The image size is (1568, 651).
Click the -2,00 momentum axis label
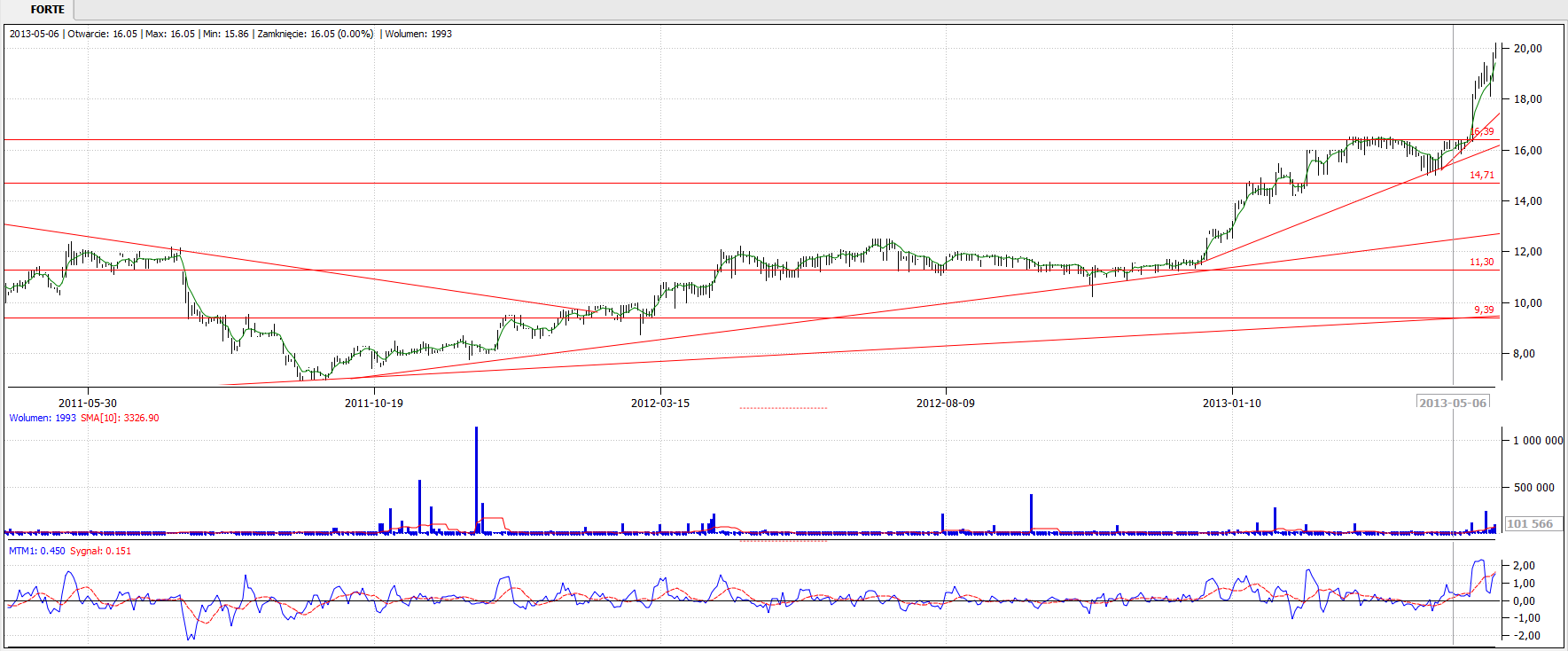[x=1525, y=636]
